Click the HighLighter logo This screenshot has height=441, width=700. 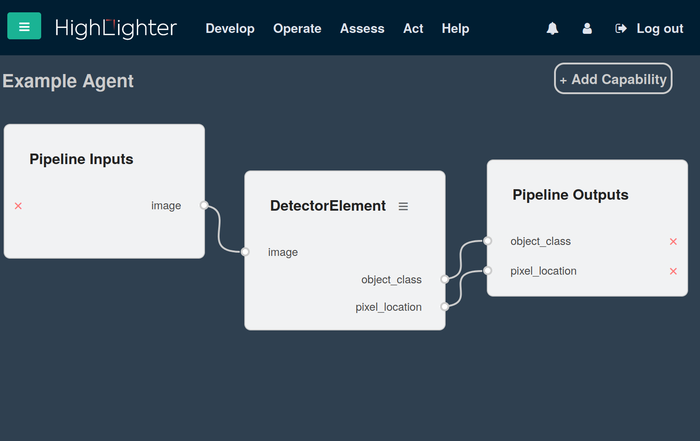(x=116, y=28)
